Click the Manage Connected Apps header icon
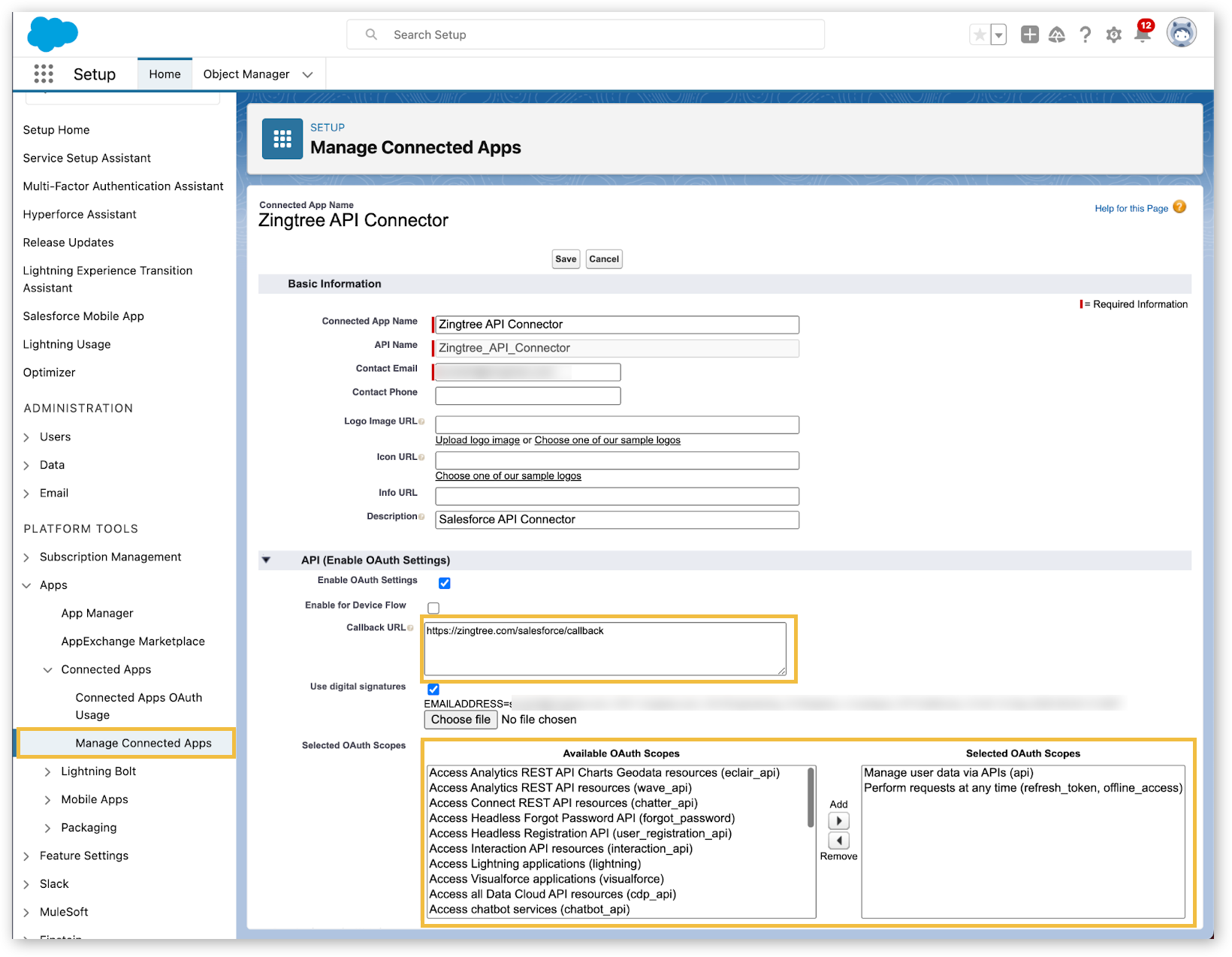Viewport: 1232px width, 957px height. pos(282,139)
